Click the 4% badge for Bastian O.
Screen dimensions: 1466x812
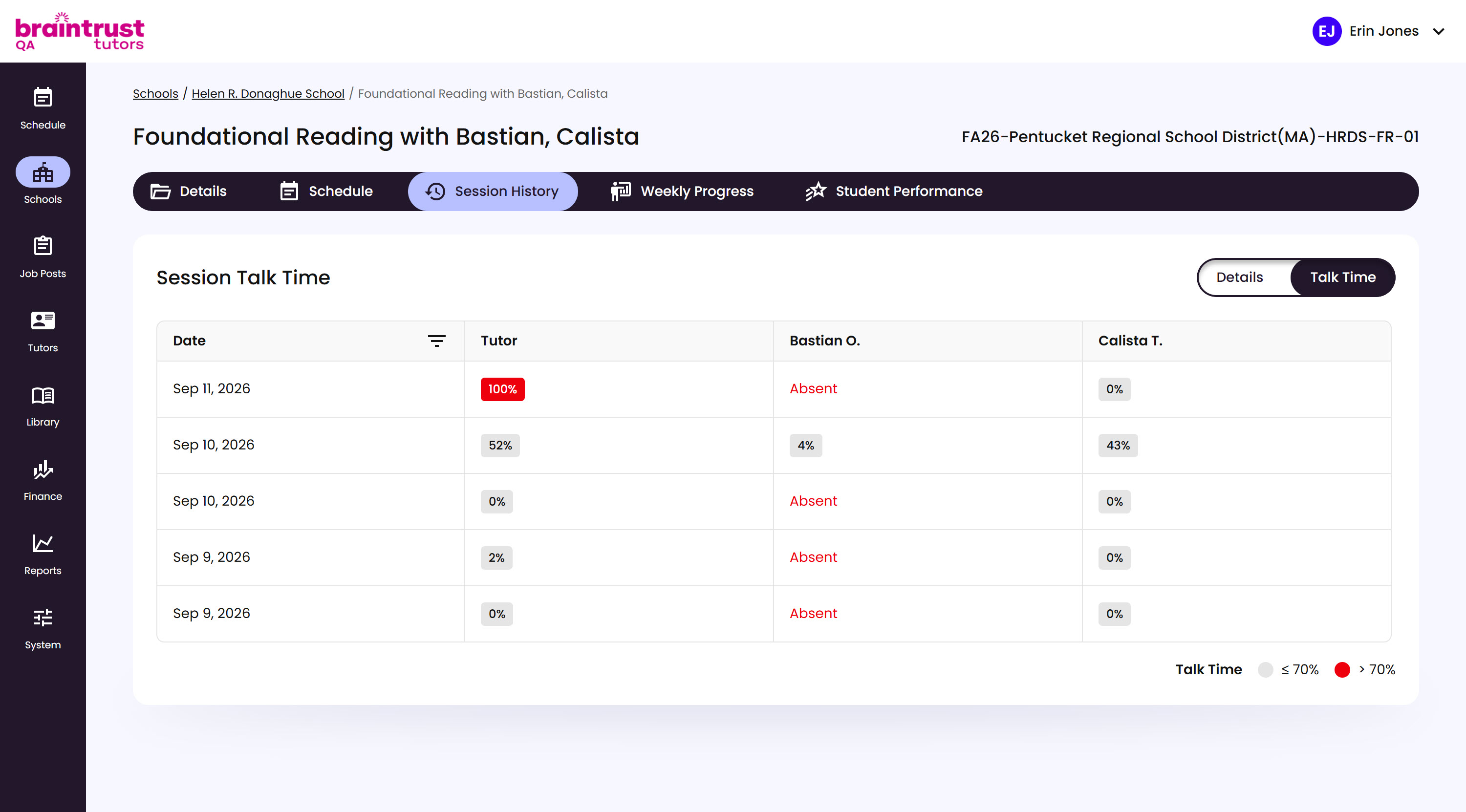[805, 445]
